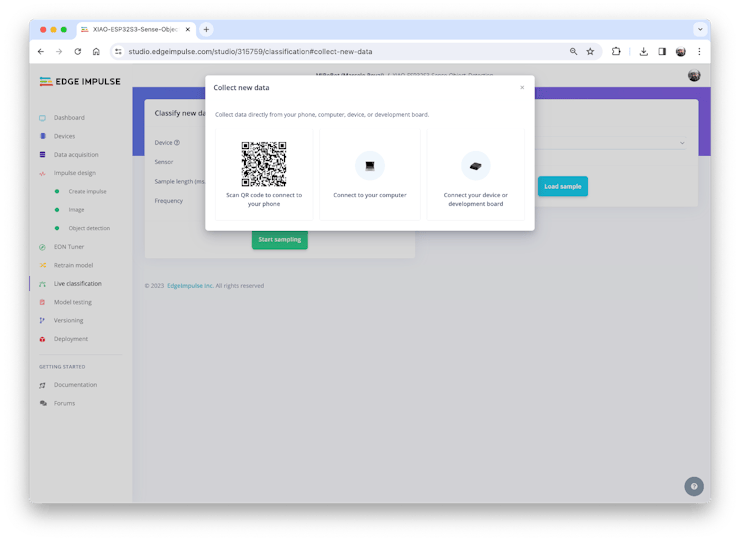The image size is (740, 541).
Task: Click the Data acquisition database icon
Action: click(x=42, y=154)
